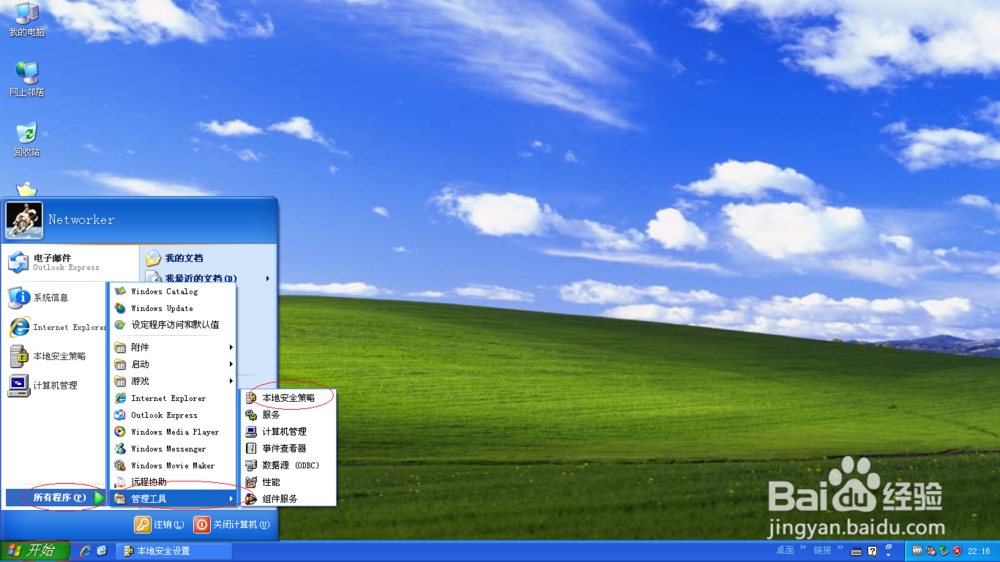The image size is (1000, 562).
Task: Click the language bar help icon
Action: 872,551
